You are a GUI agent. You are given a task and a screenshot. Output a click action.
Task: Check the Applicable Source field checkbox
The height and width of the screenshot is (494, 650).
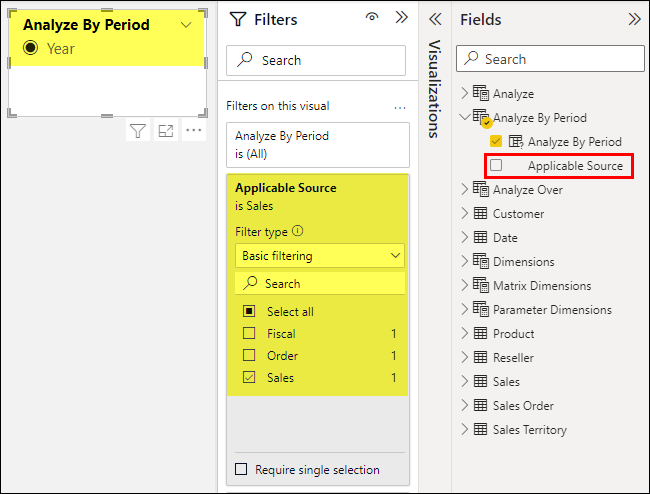tap(497, 166)
